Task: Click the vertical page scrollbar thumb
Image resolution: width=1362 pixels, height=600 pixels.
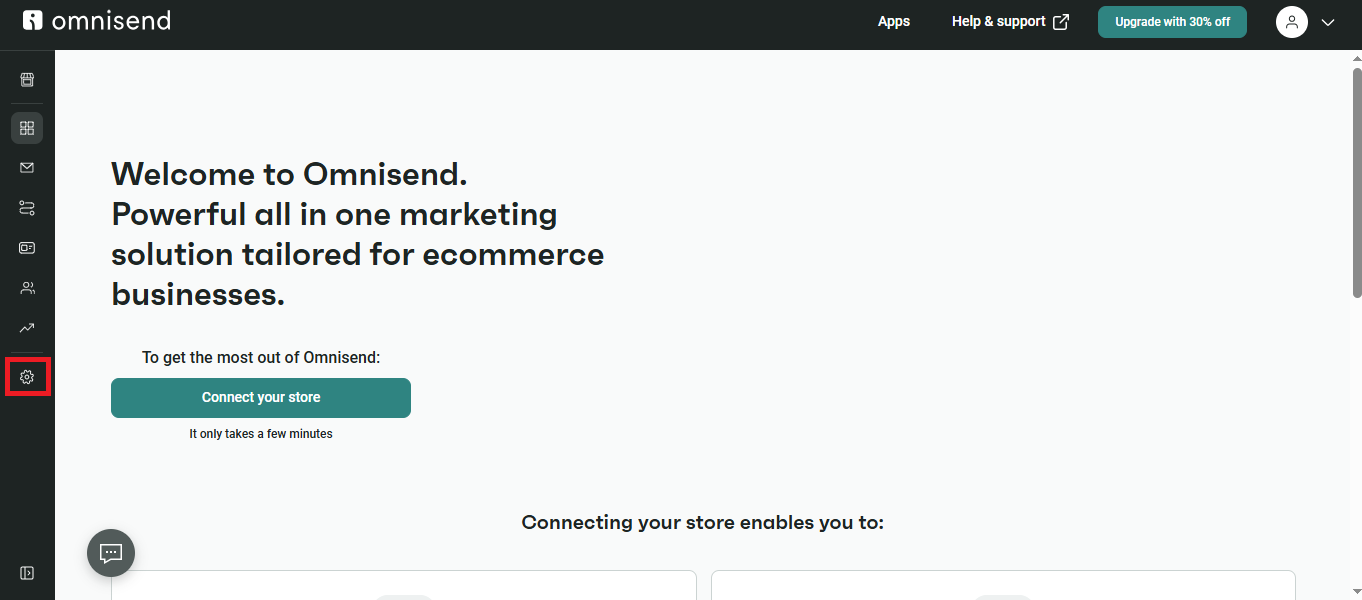Action: [1357, 182]
